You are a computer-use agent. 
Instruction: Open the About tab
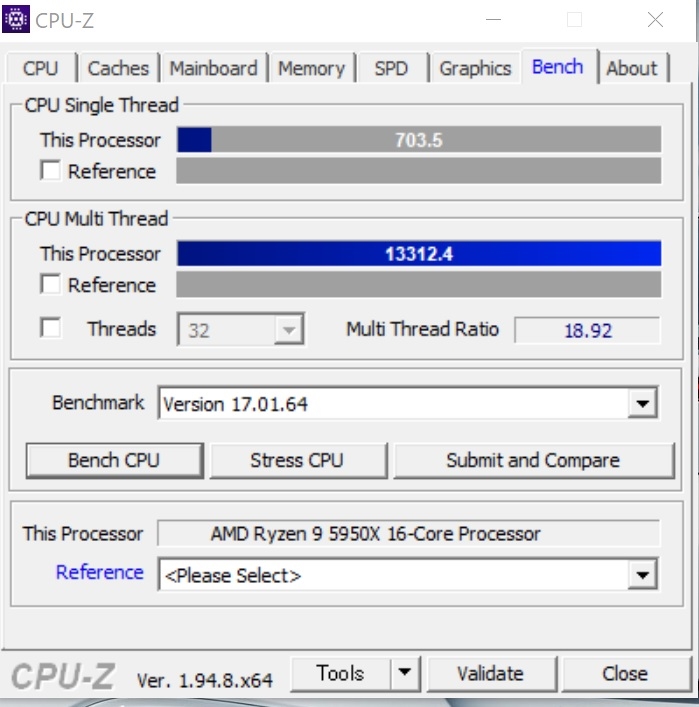tap(632, 69)
